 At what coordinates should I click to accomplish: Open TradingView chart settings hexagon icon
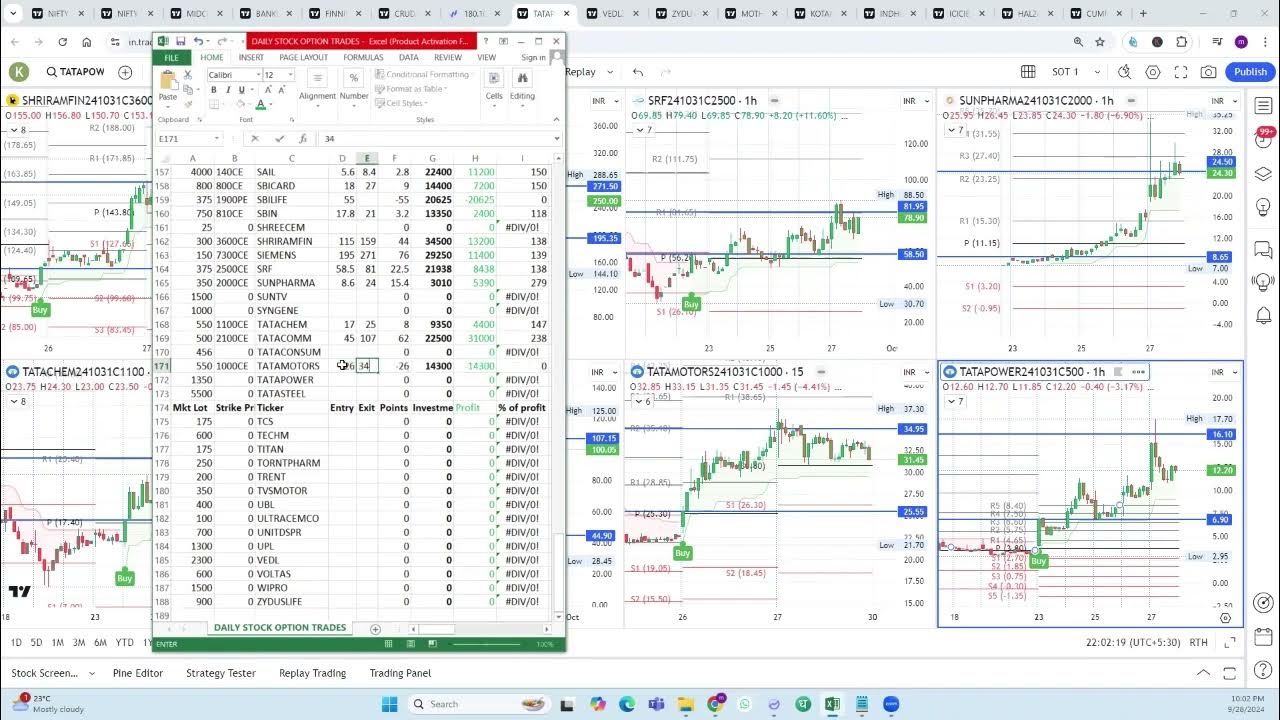[1153, 72]
